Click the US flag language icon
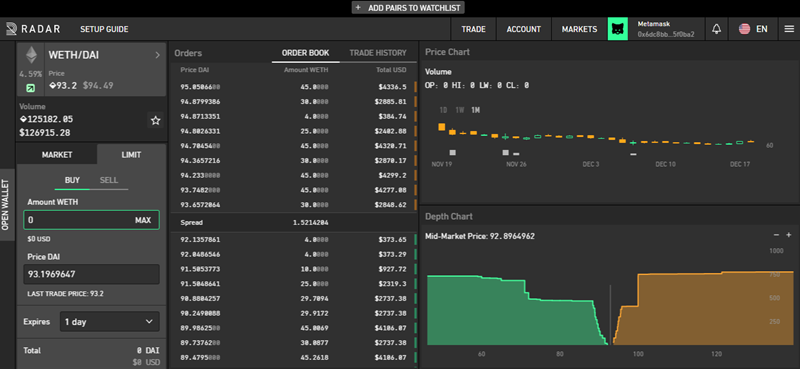800x369 pixels. [744, 29]
